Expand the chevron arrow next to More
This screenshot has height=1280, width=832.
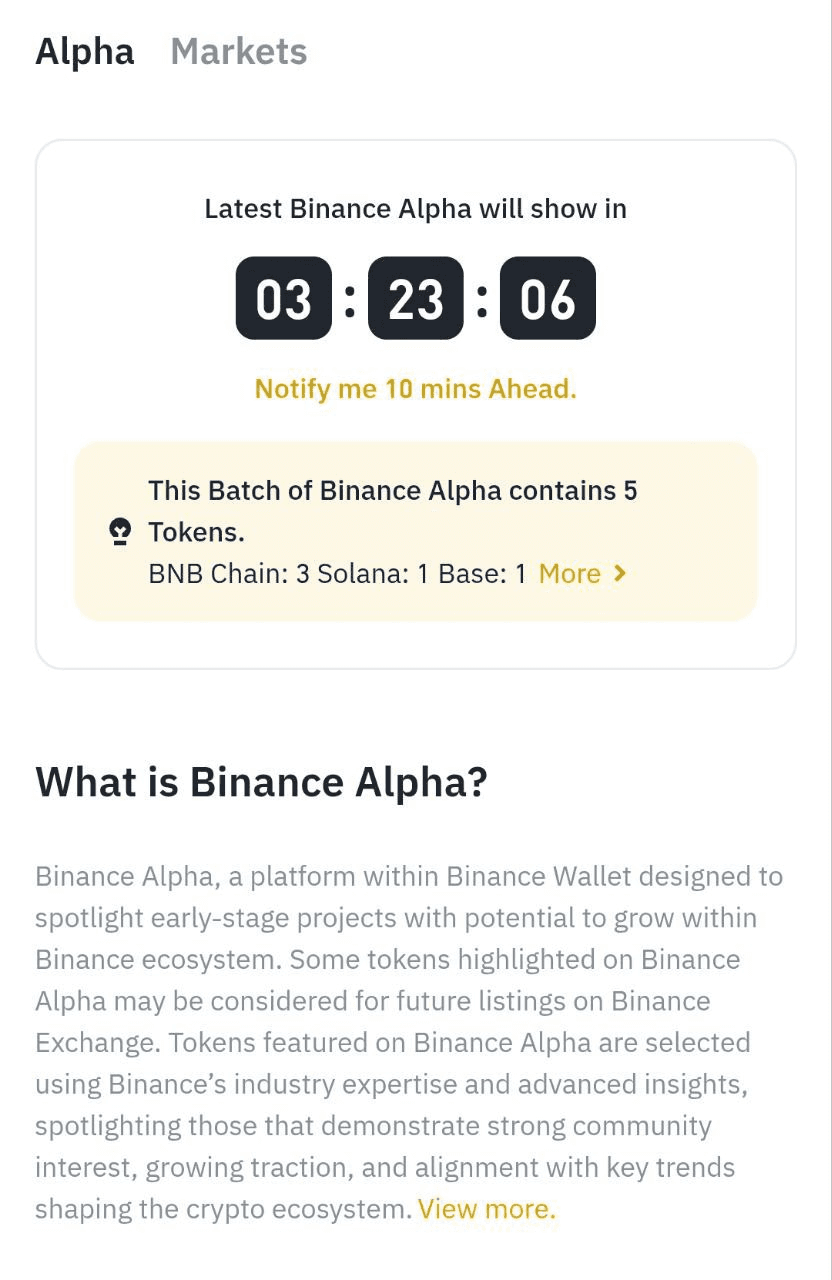(620, 573)
